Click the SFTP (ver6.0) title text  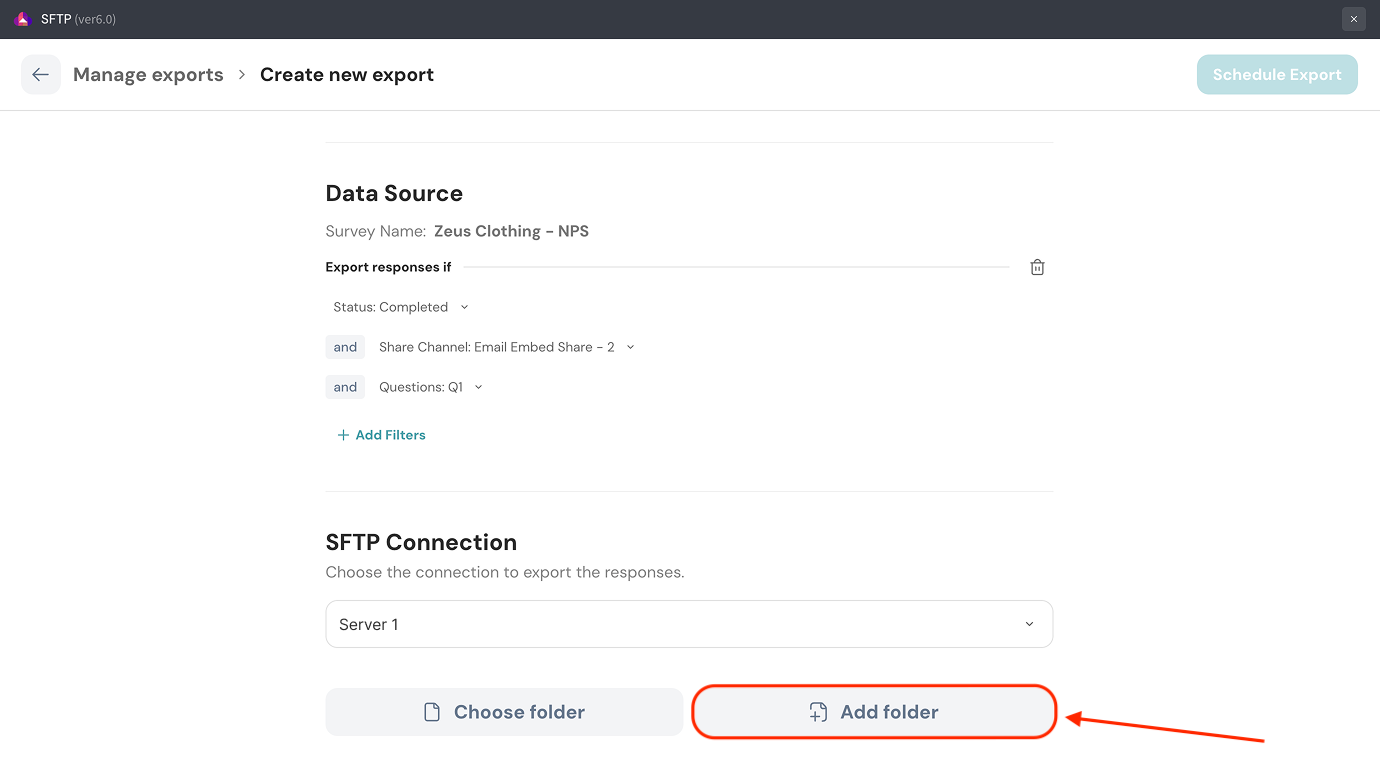tap(78, 19)
